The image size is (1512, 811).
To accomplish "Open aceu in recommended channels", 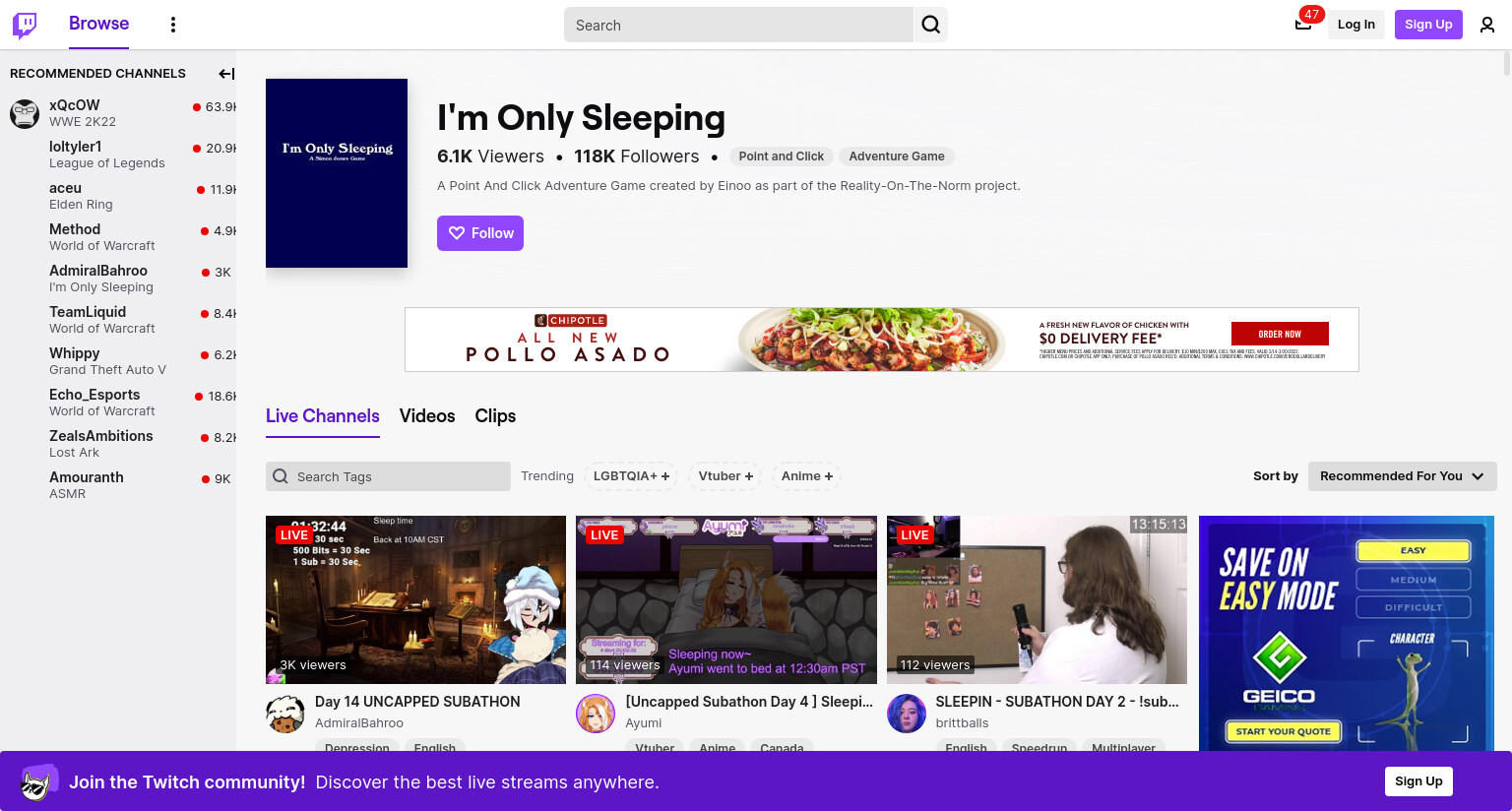I will pos(118,196).
